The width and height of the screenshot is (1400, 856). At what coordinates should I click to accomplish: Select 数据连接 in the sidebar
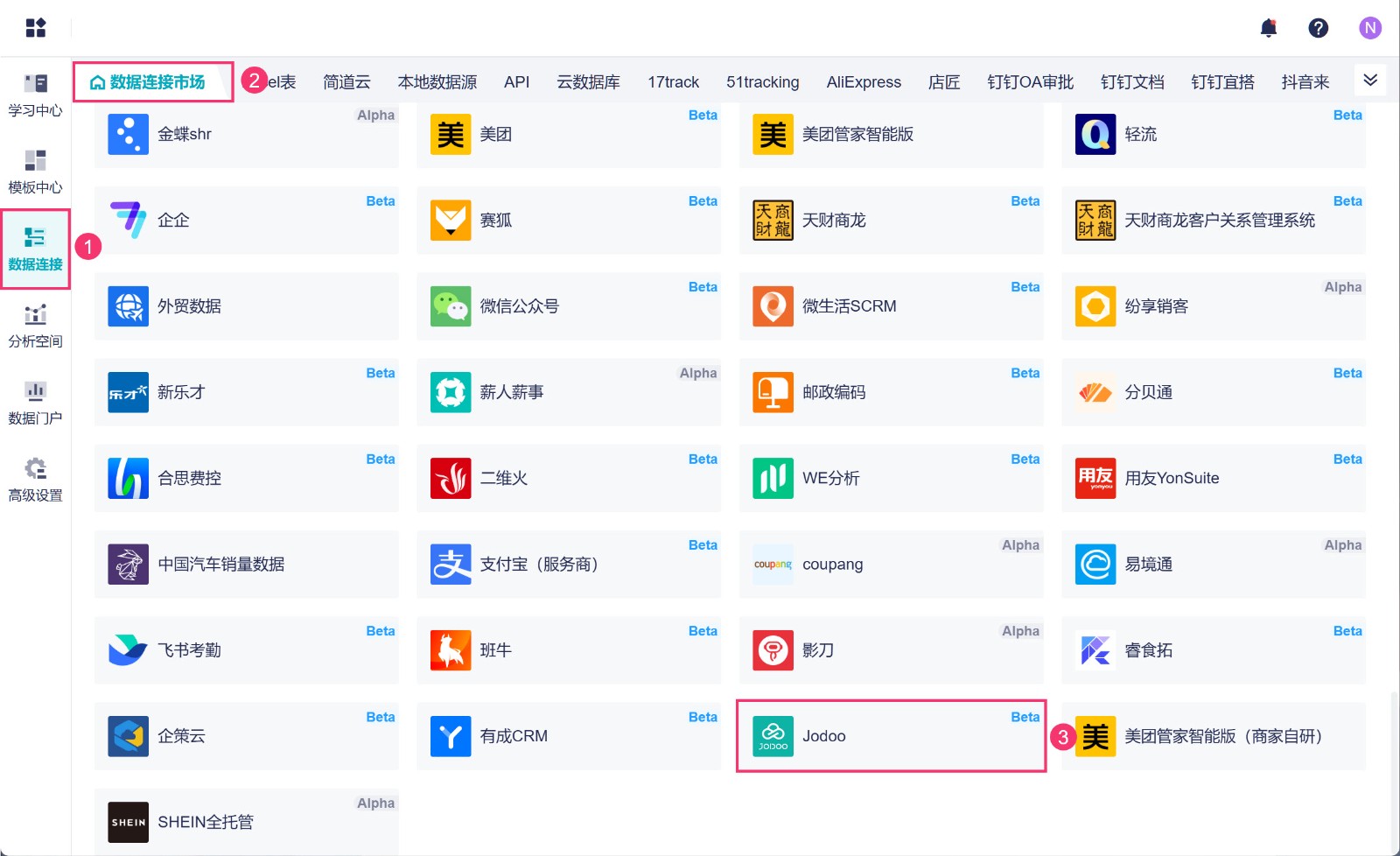point(35,249)
